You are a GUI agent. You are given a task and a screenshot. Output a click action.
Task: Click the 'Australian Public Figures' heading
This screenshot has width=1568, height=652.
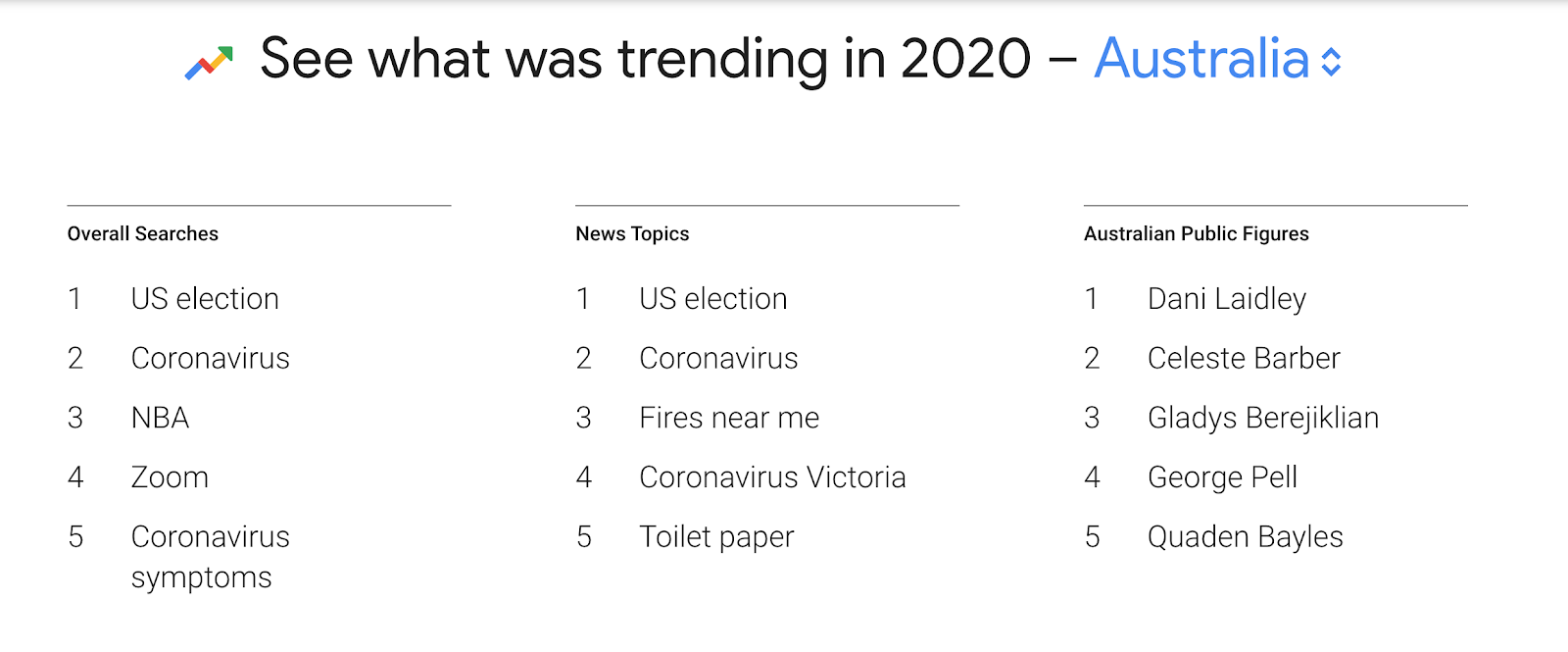click(x=1196, y=234)
